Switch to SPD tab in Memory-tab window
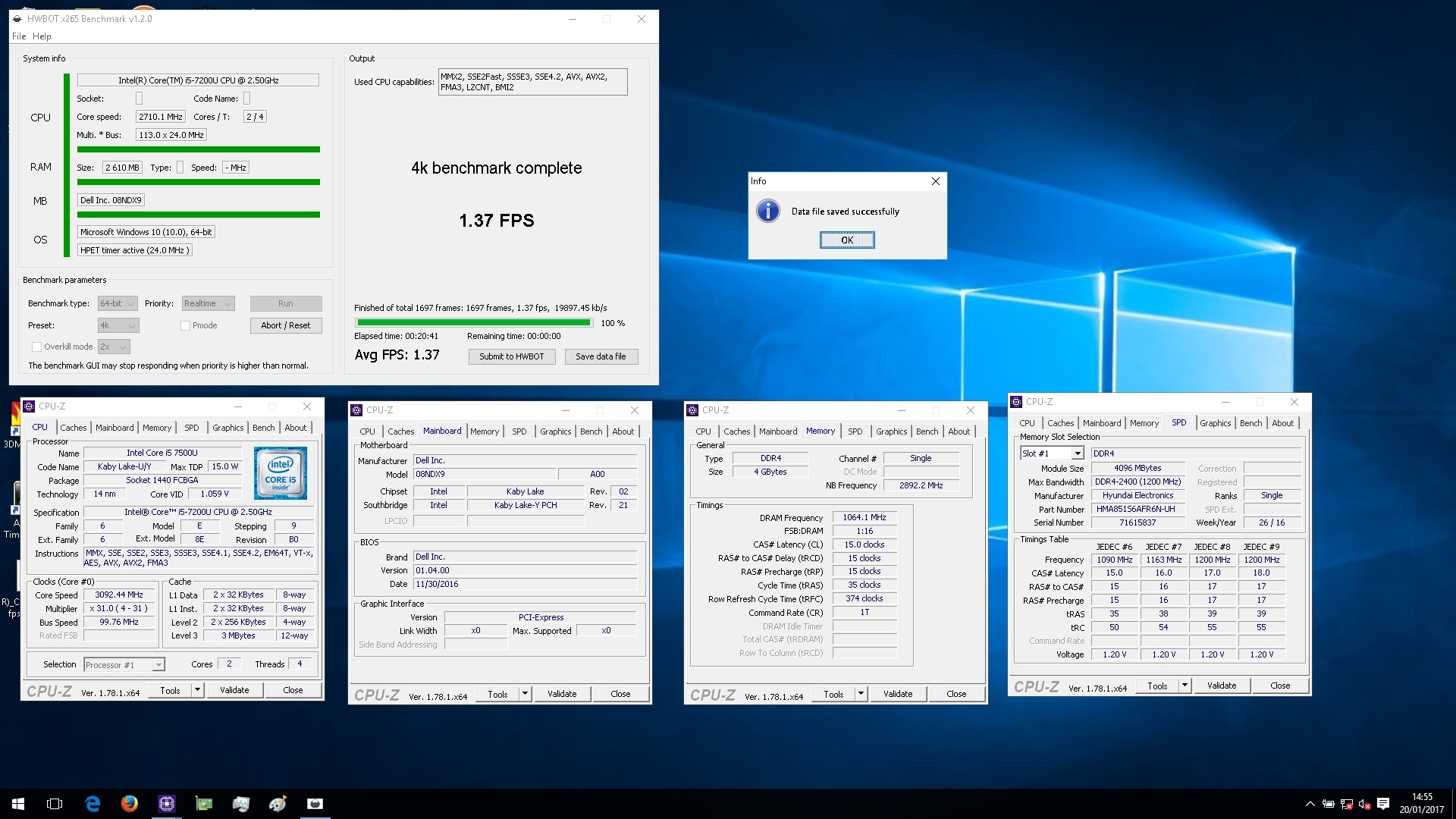The height and width of the screenshot is (819, 1456). point(855,431)
